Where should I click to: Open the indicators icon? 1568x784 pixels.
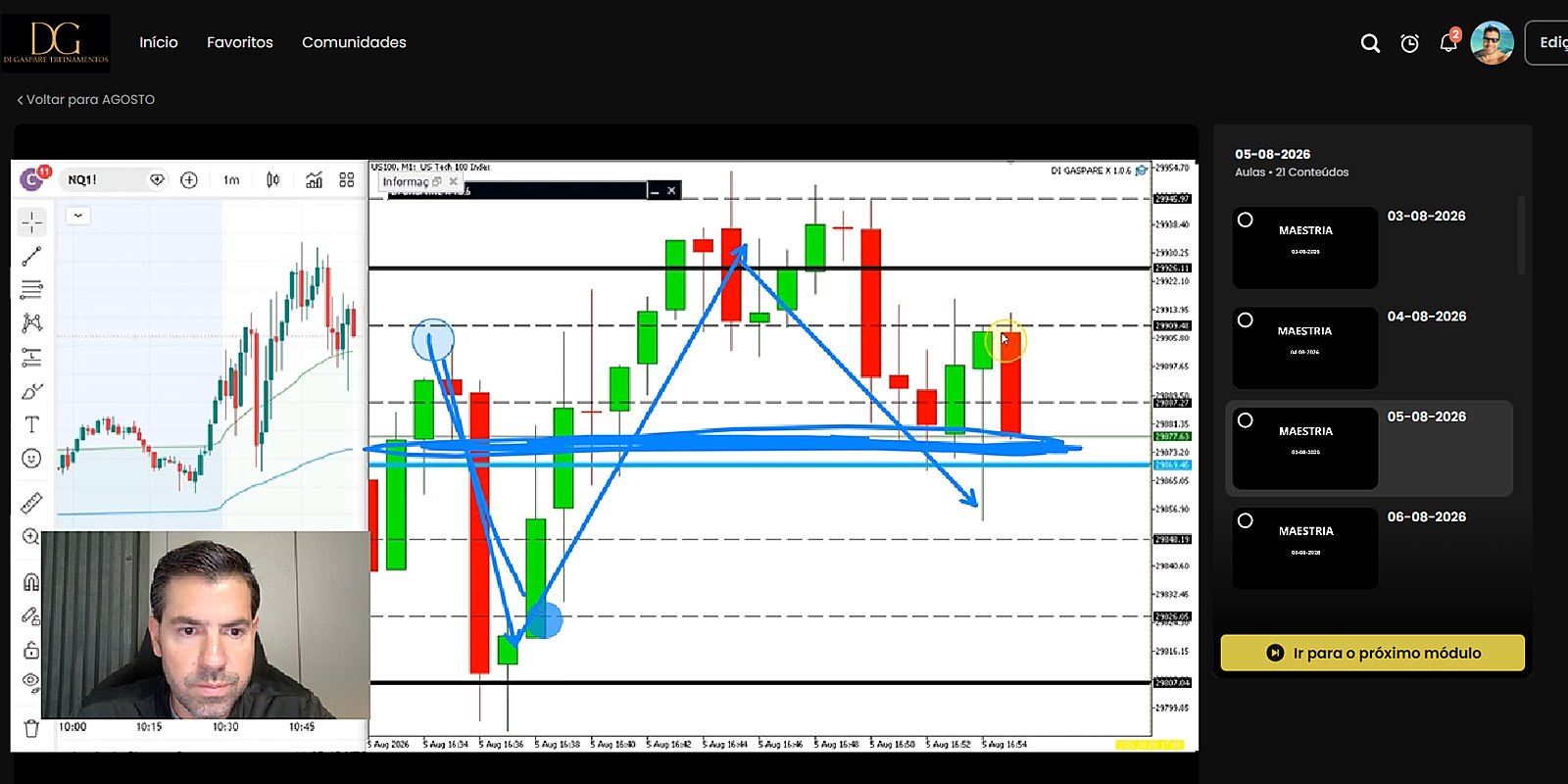tap(314, 180)
